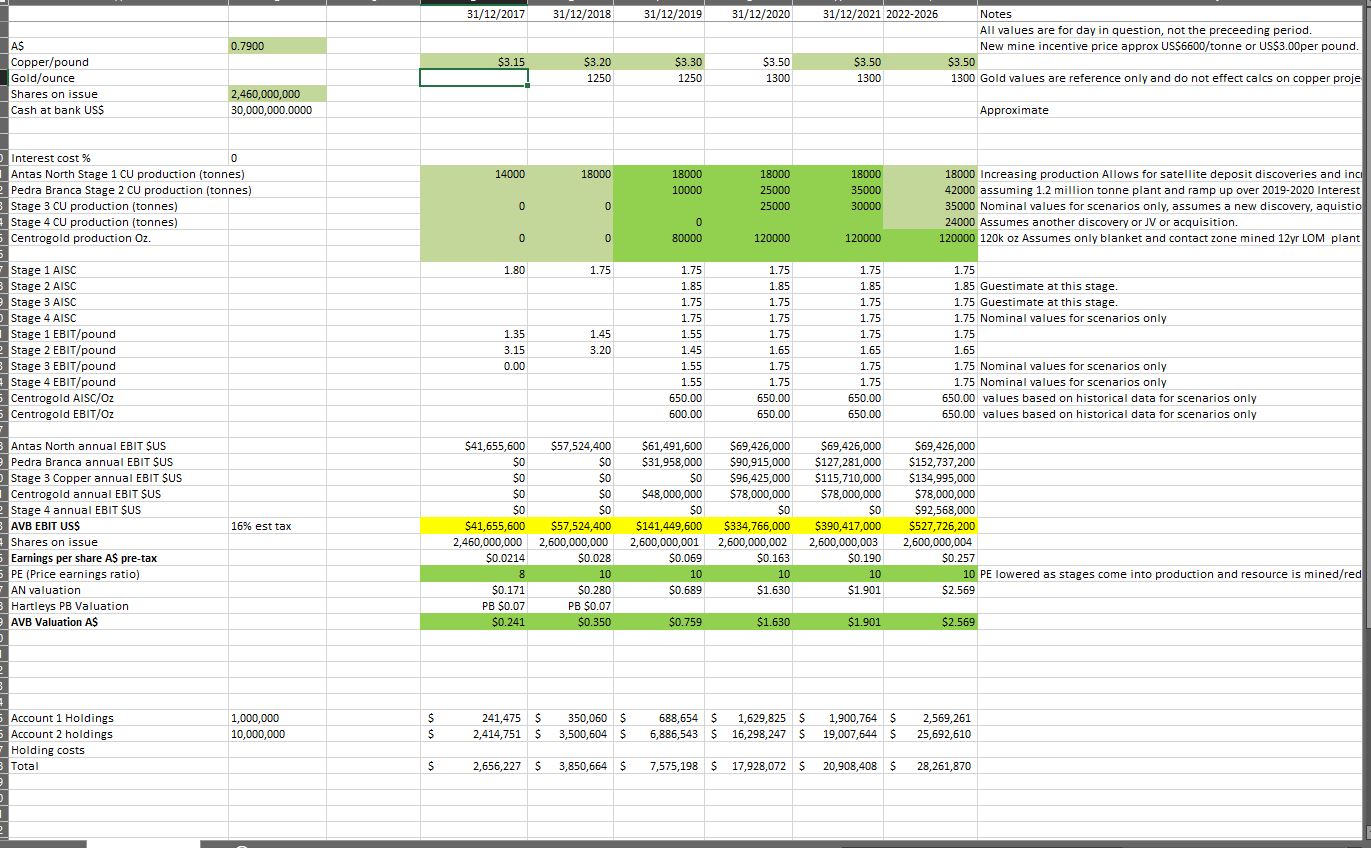Screen dimensions: 1371x848
Task: Click the Holding costs row label
Action: coord(47,750)
